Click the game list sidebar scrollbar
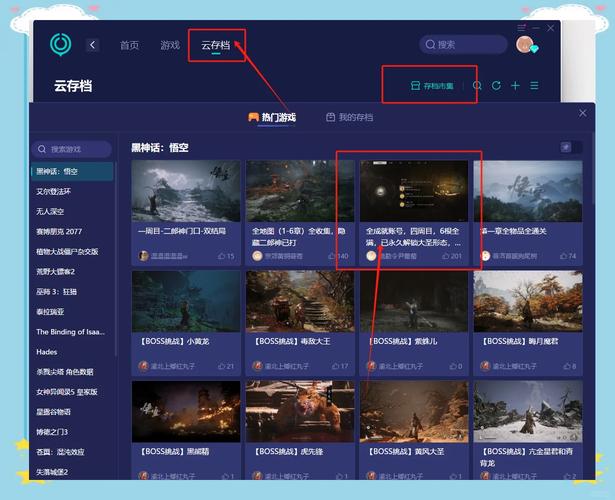615x500 pixels. pos(116,257)
